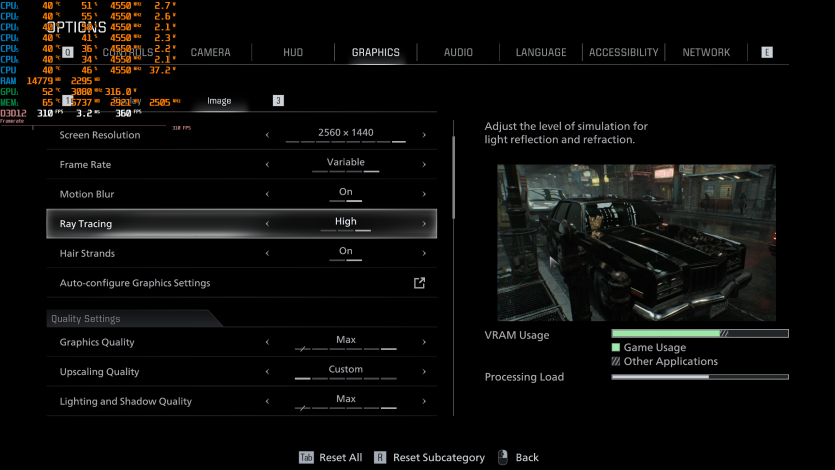Click the external link icon for Auto-configure
This screenshot has height=470, width=835.
tap(420, 283)
